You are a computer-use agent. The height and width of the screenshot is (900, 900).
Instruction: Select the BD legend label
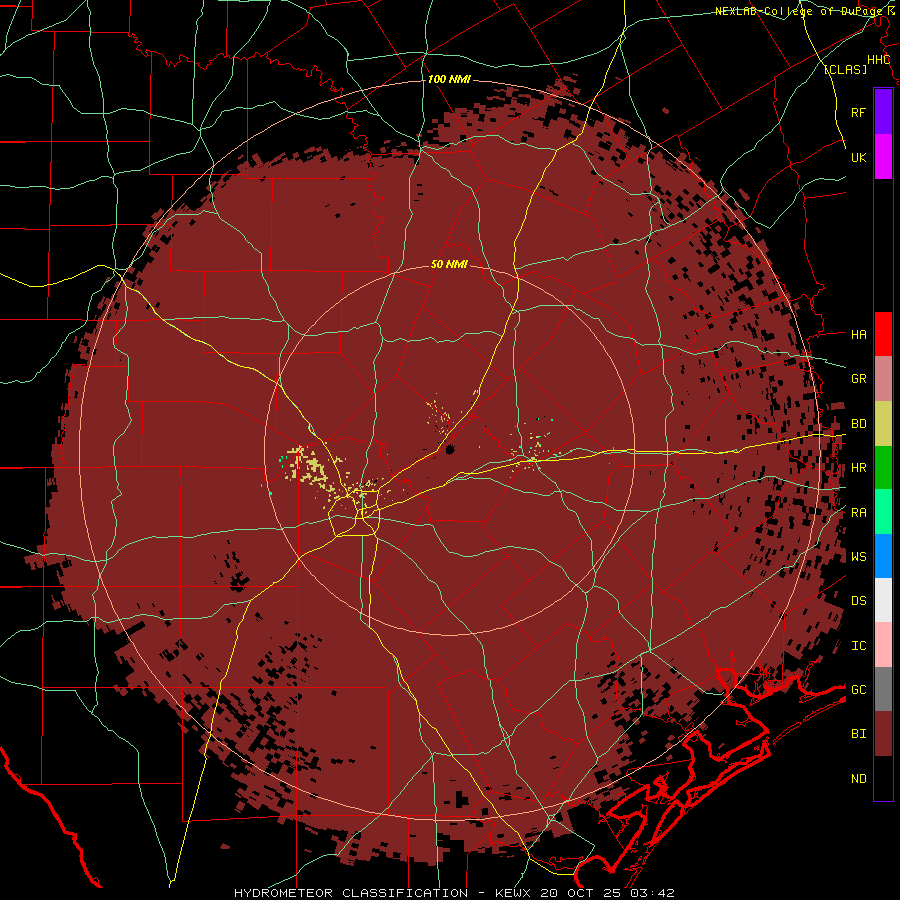[858, 424]
